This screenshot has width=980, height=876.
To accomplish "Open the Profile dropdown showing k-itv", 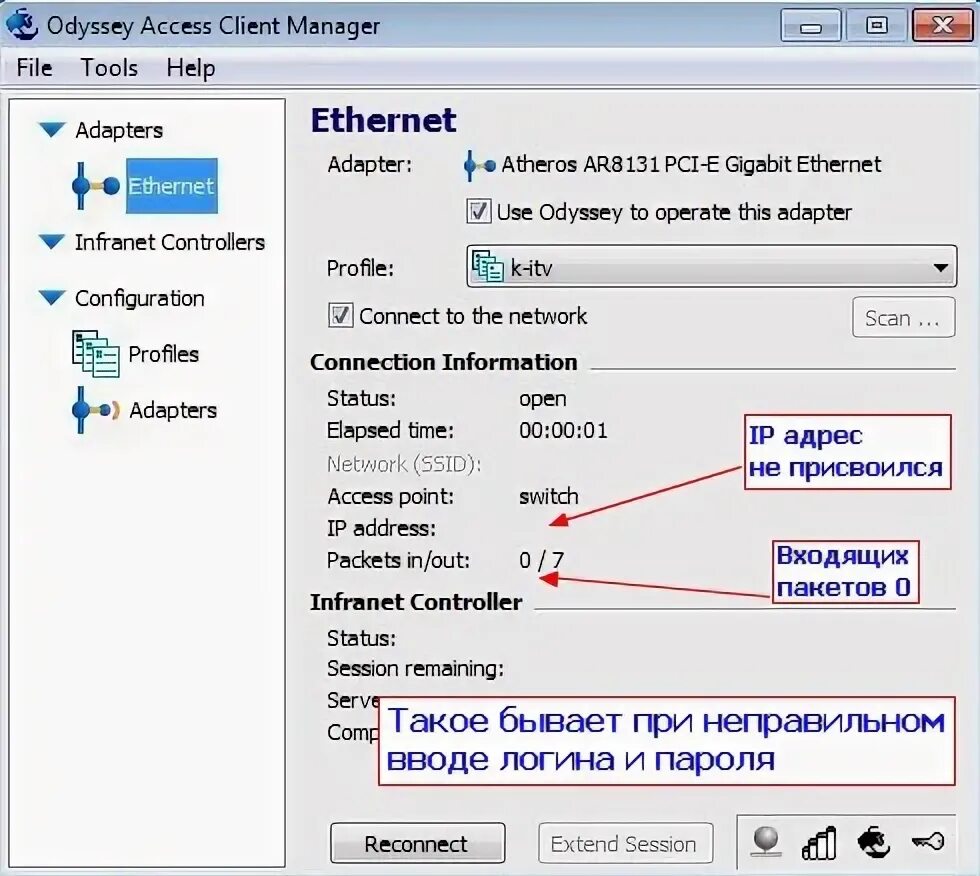I will click(940, 267).
